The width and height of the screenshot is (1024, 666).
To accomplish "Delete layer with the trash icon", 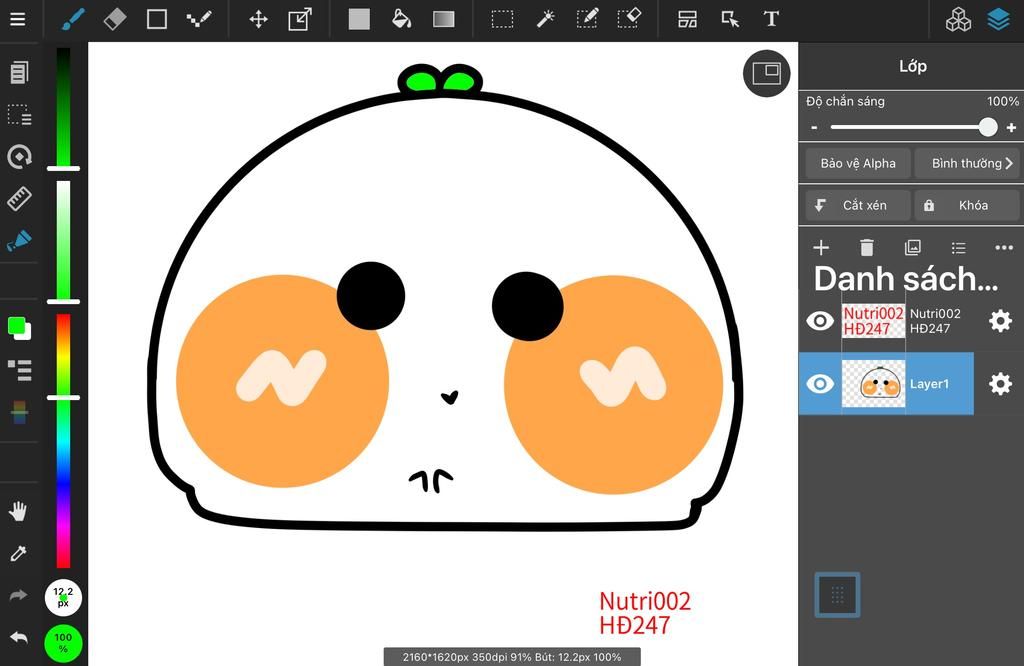I will click(x=867, y=247).
